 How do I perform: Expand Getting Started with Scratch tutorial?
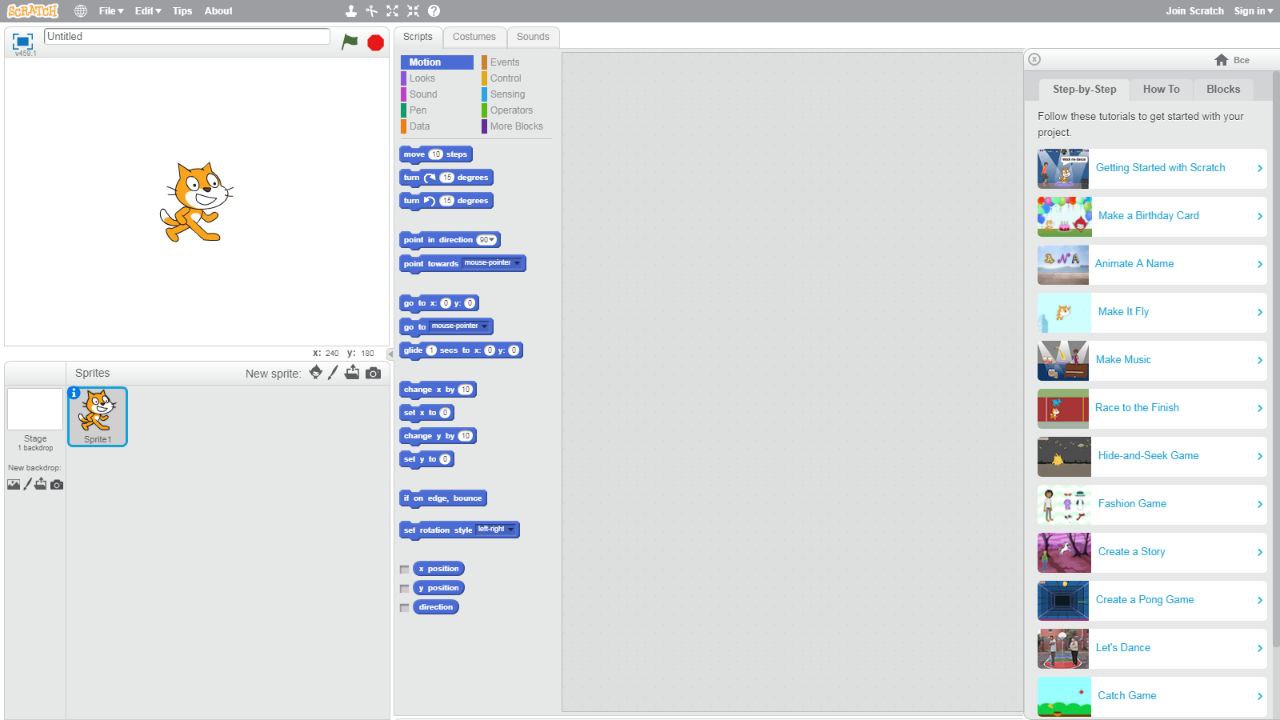click(x=1152, y=168)
